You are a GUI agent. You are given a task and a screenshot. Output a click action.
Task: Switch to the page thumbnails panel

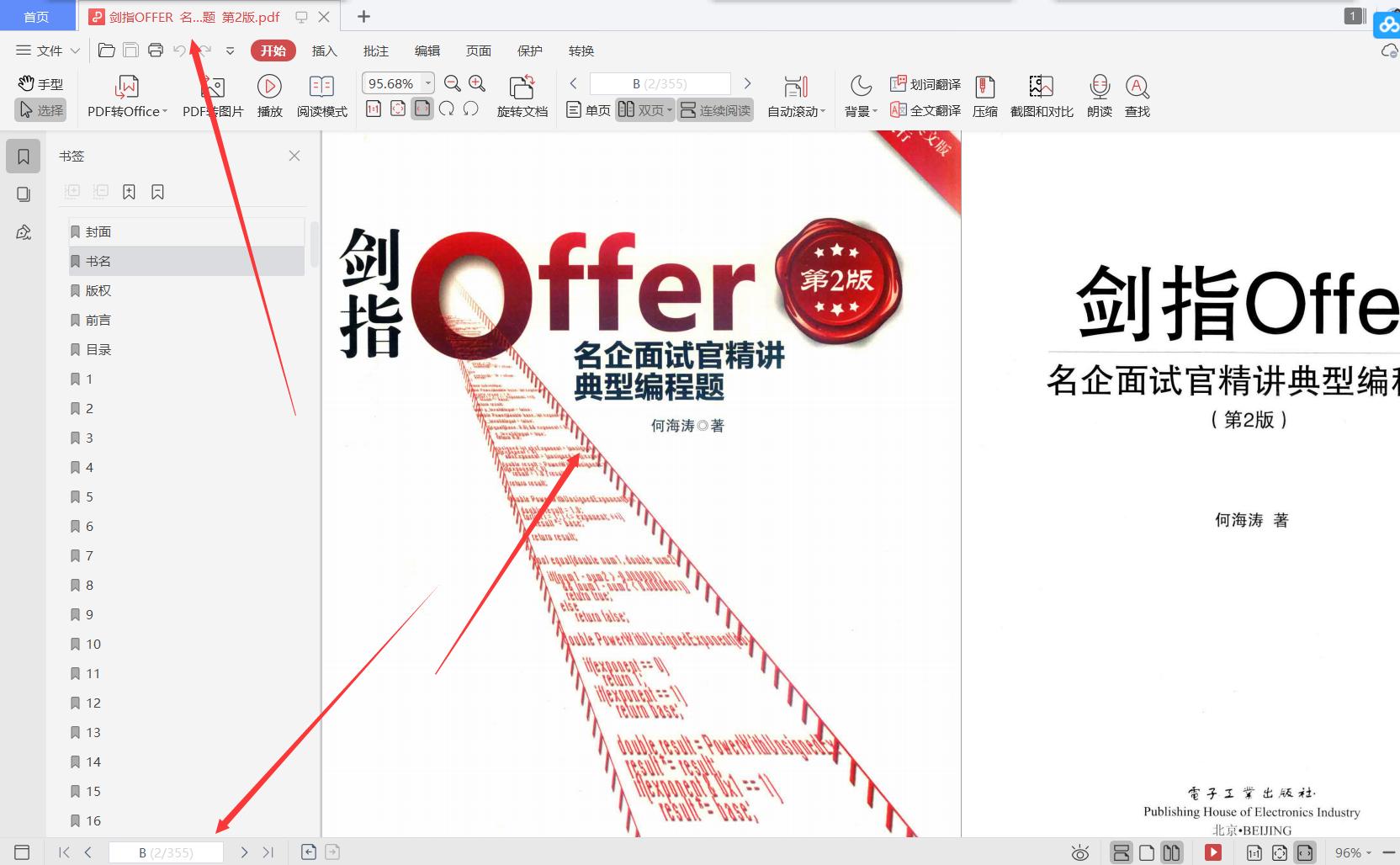pos(23,194)
